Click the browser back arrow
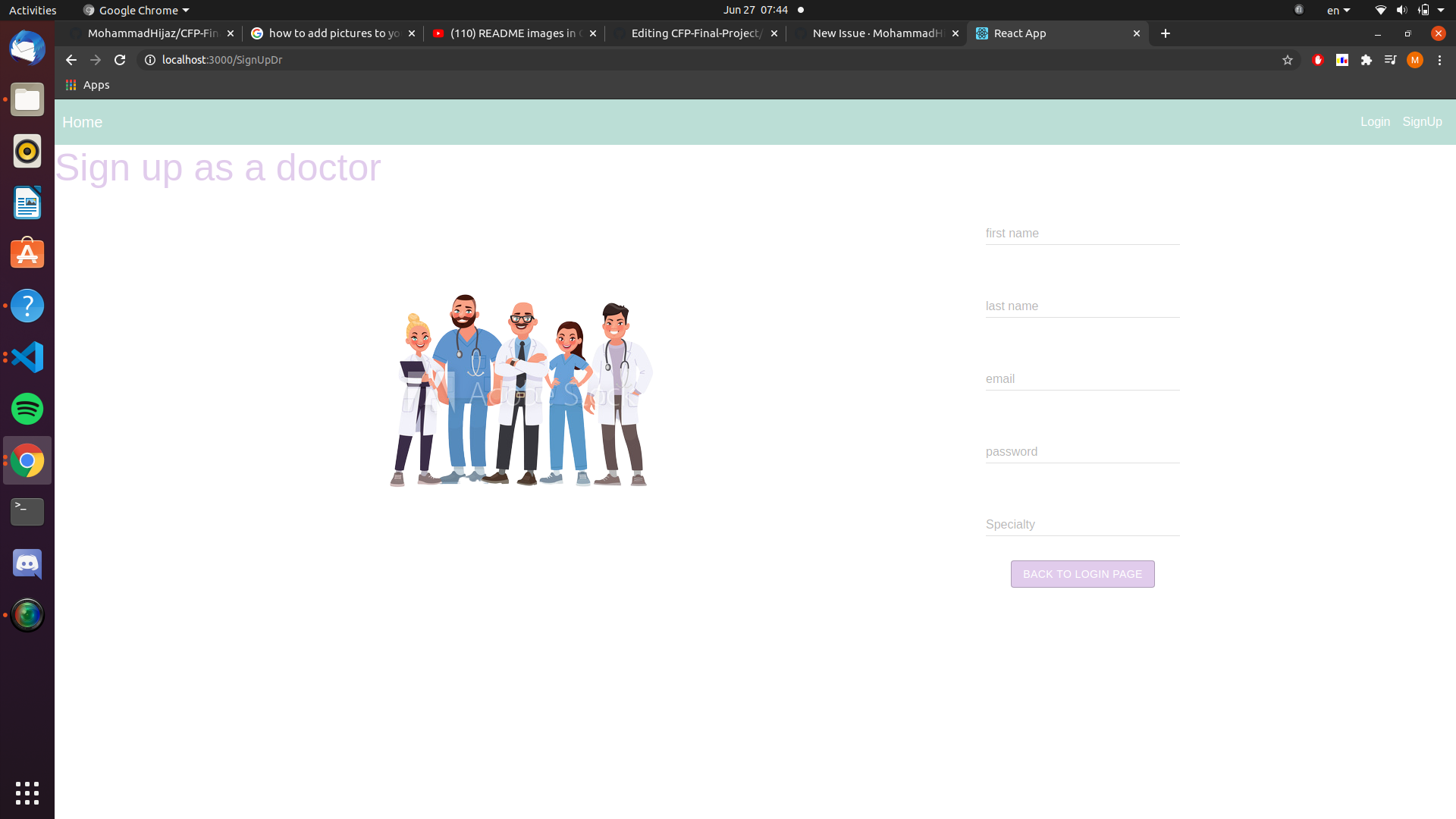 [x=70, y=60]
